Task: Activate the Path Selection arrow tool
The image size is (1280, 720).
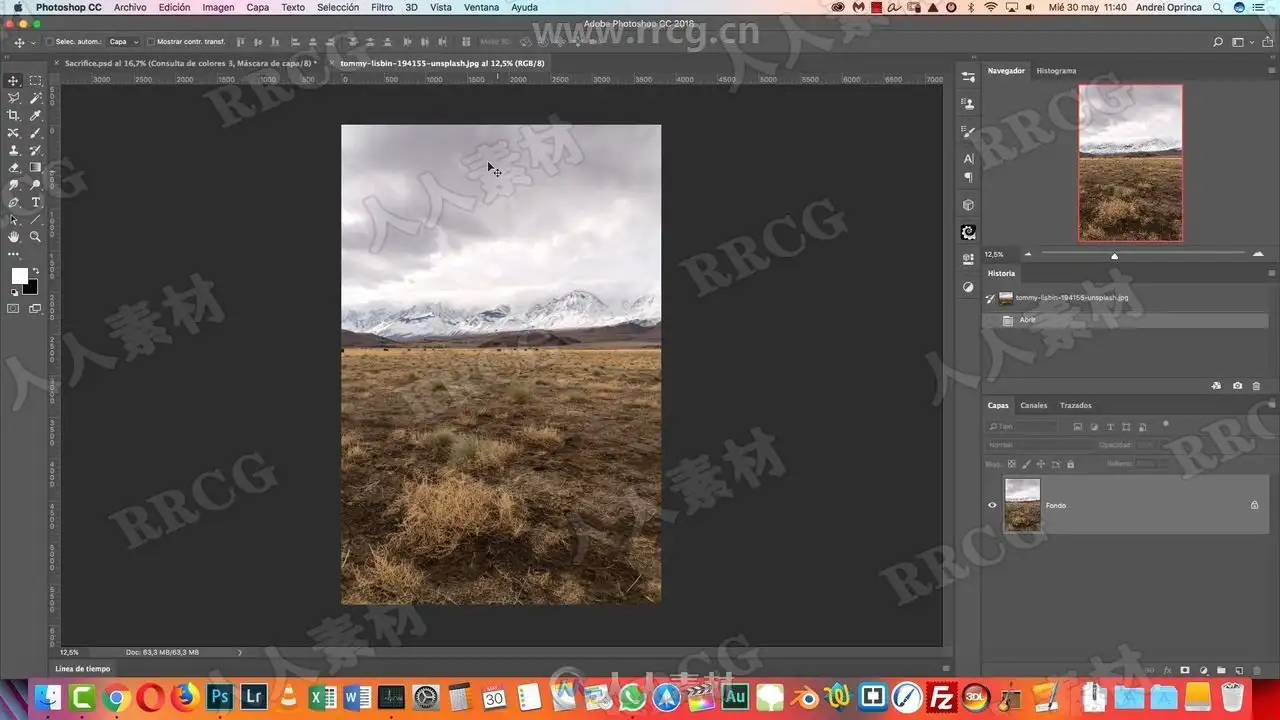Action: 14,219
